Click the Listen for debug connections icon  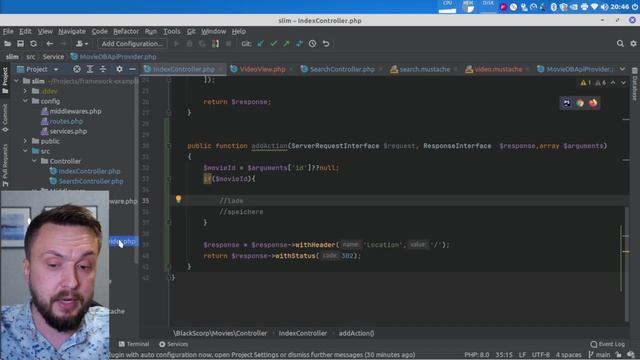216,44
